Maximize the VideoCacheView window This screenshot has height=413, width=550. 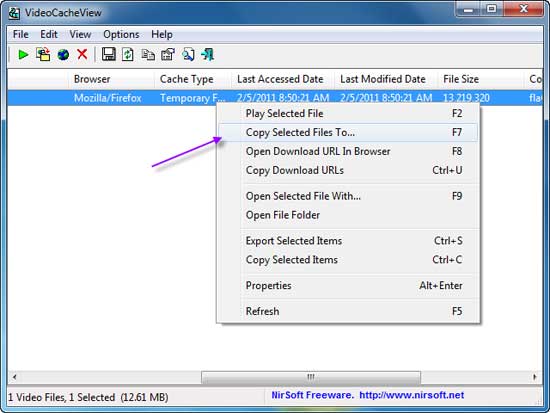click(x=492, y=9)
